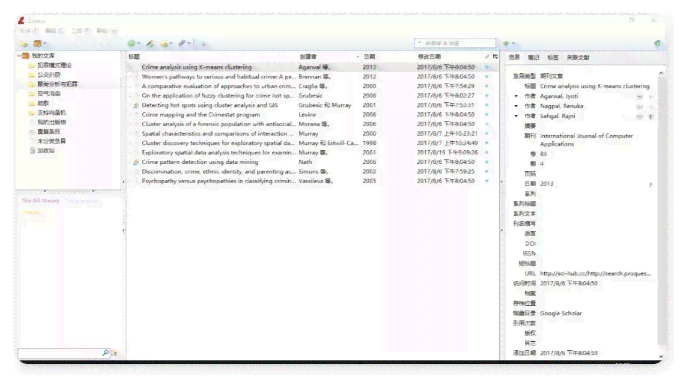Click the green Sync icon at far right
Screen dimensions: 681x377
tap(657, 43)
